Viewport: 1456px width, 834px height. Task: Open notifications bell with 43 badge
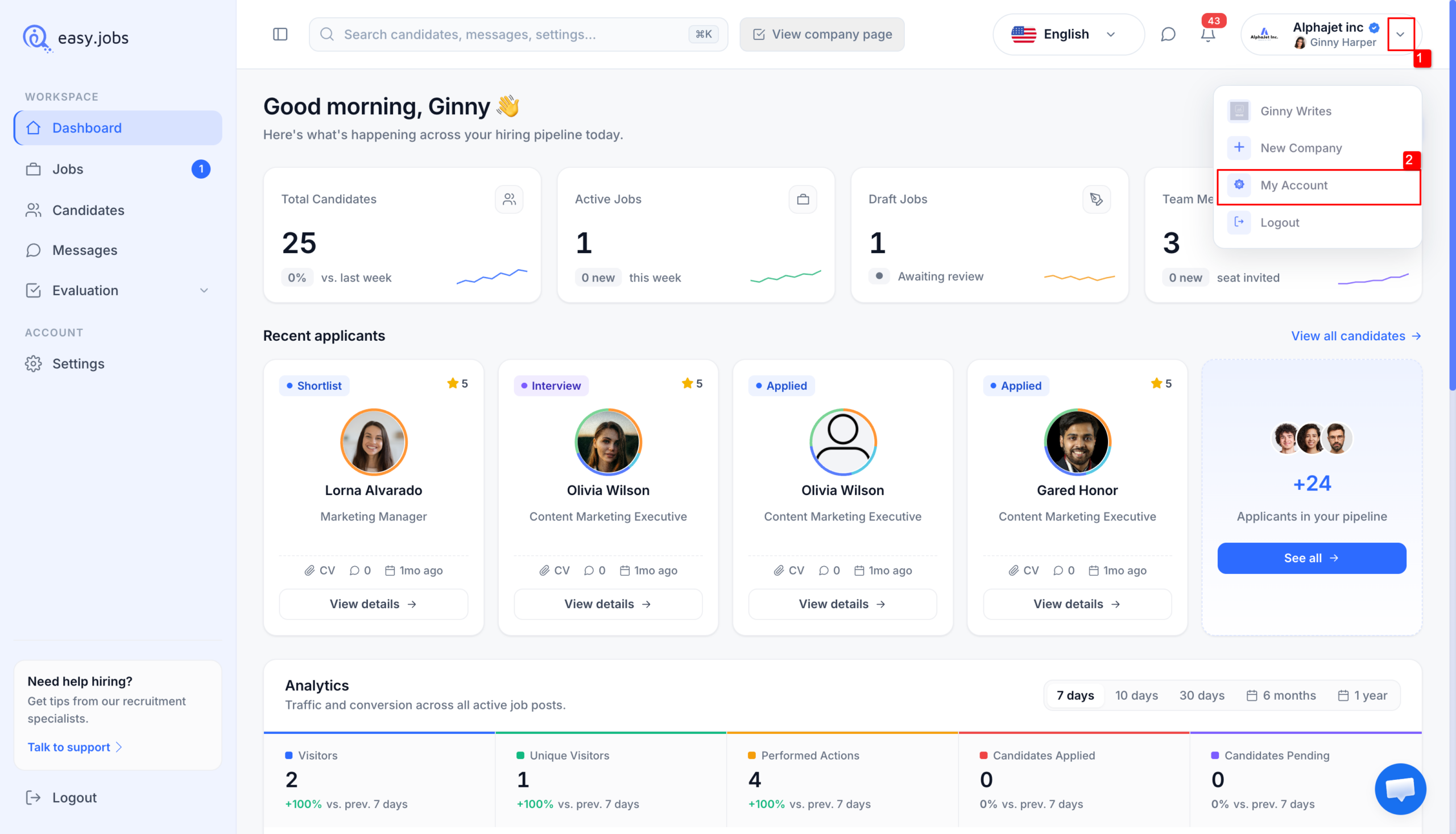coord(1208,34)
